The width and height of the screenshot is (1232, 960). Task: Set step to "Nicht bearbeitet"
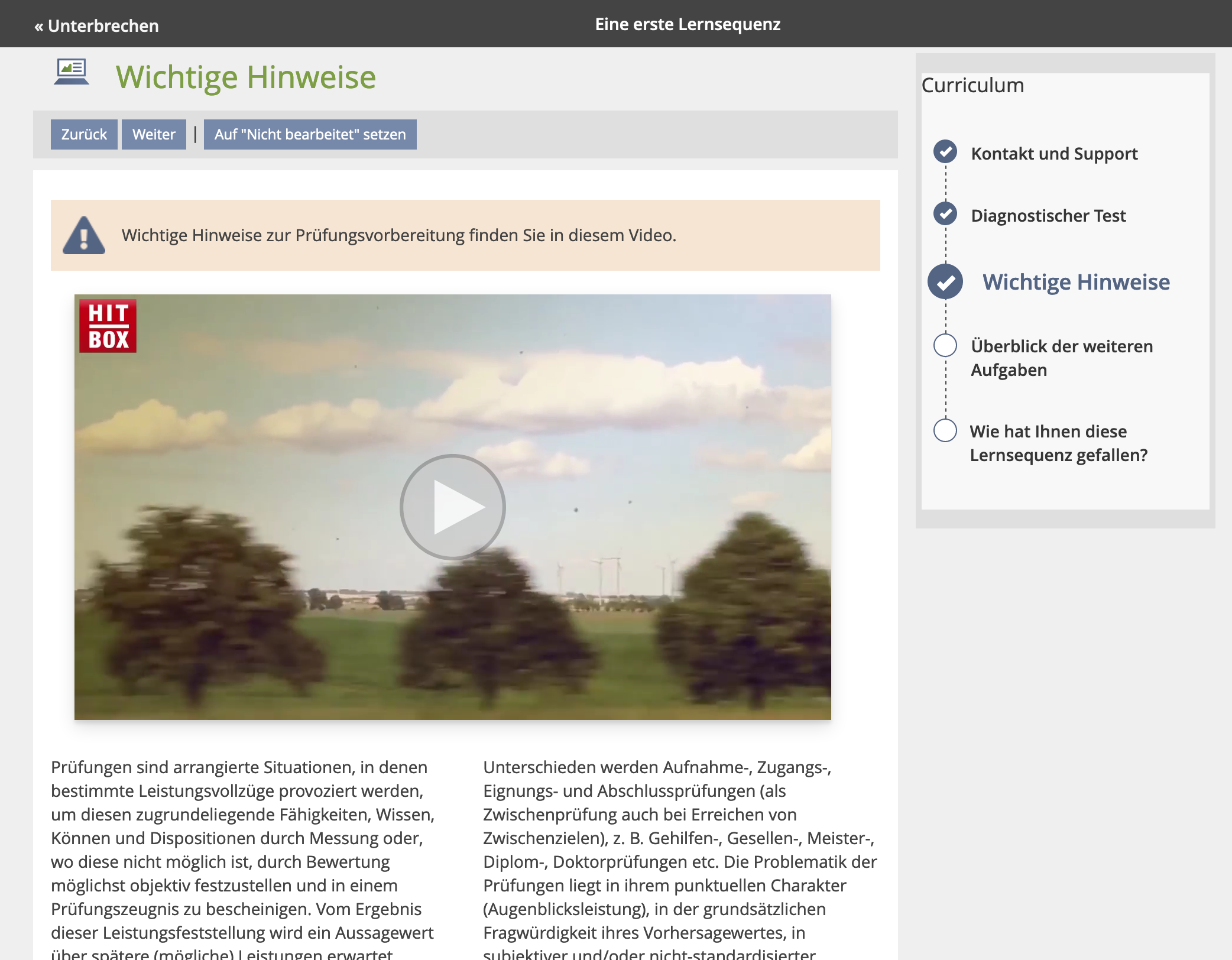tap(310, 135)
